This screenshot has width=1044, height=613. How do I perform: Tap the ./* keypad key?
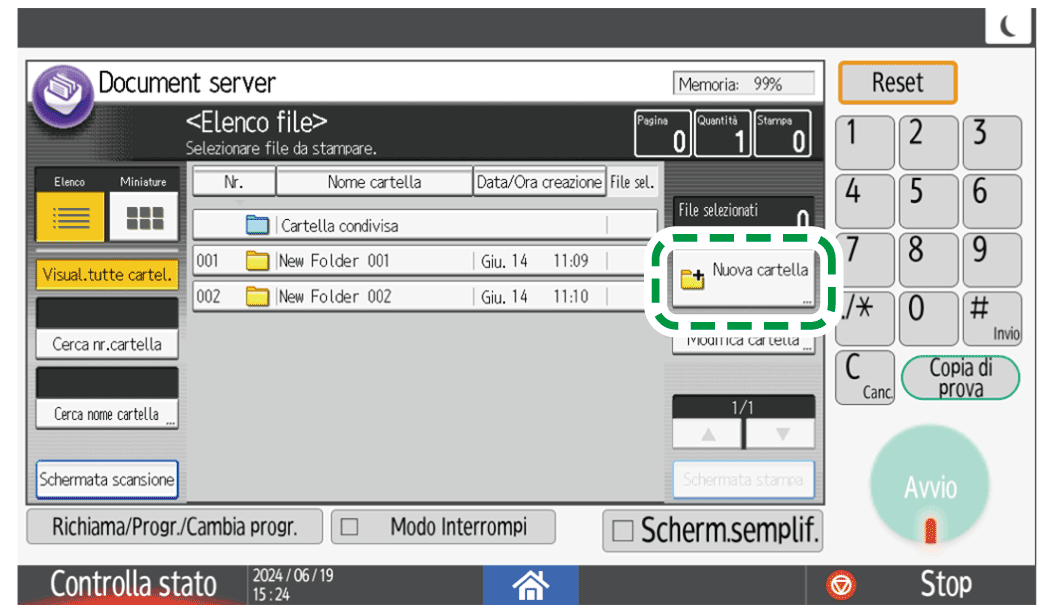(865, 318)
